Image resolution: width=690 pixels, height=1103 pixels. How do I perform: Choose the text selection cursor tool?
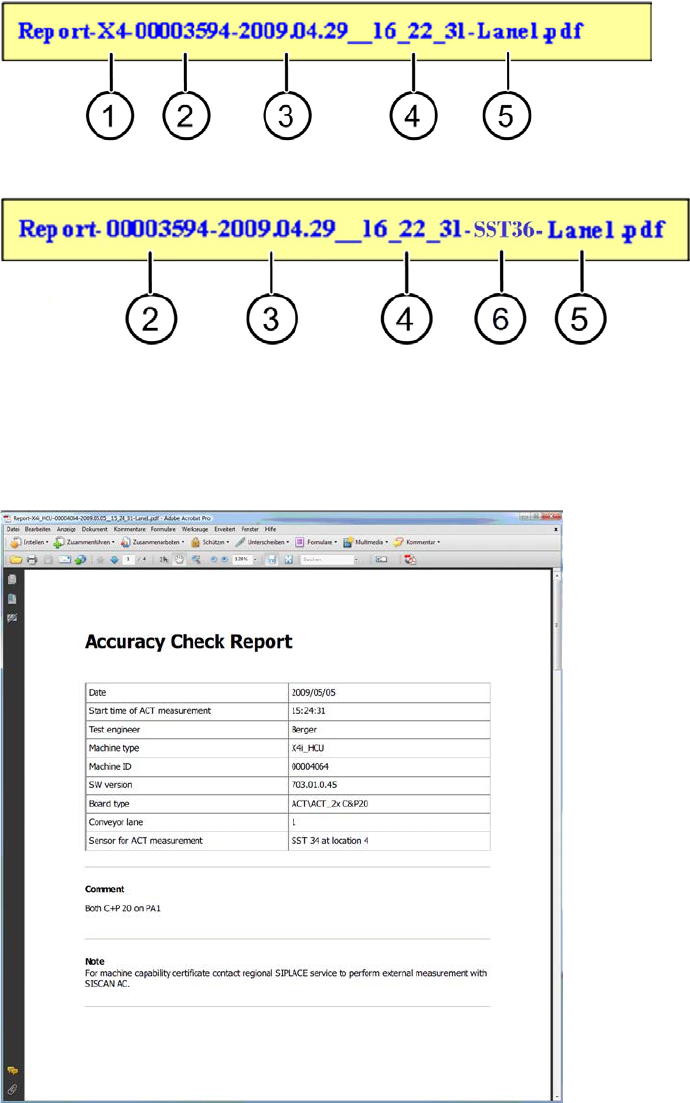163,560
